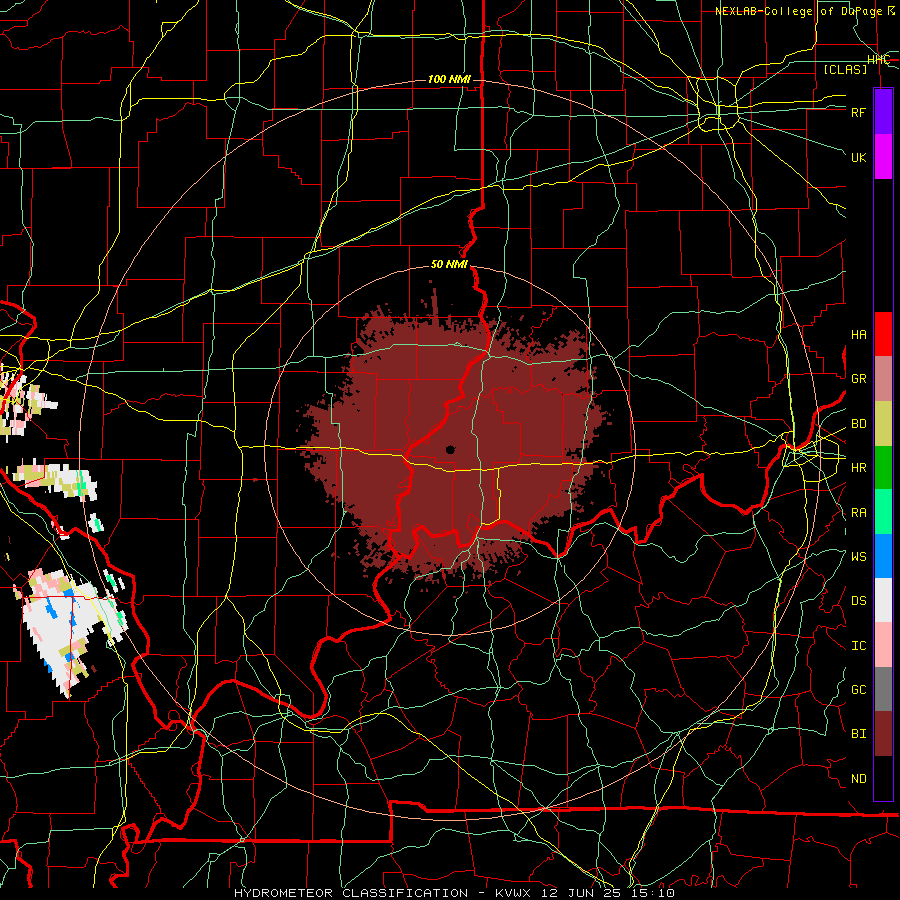Viewport: 900px width, 900px height.
Task: Click the RF purple legend swatch
Action: pos(883,112)
